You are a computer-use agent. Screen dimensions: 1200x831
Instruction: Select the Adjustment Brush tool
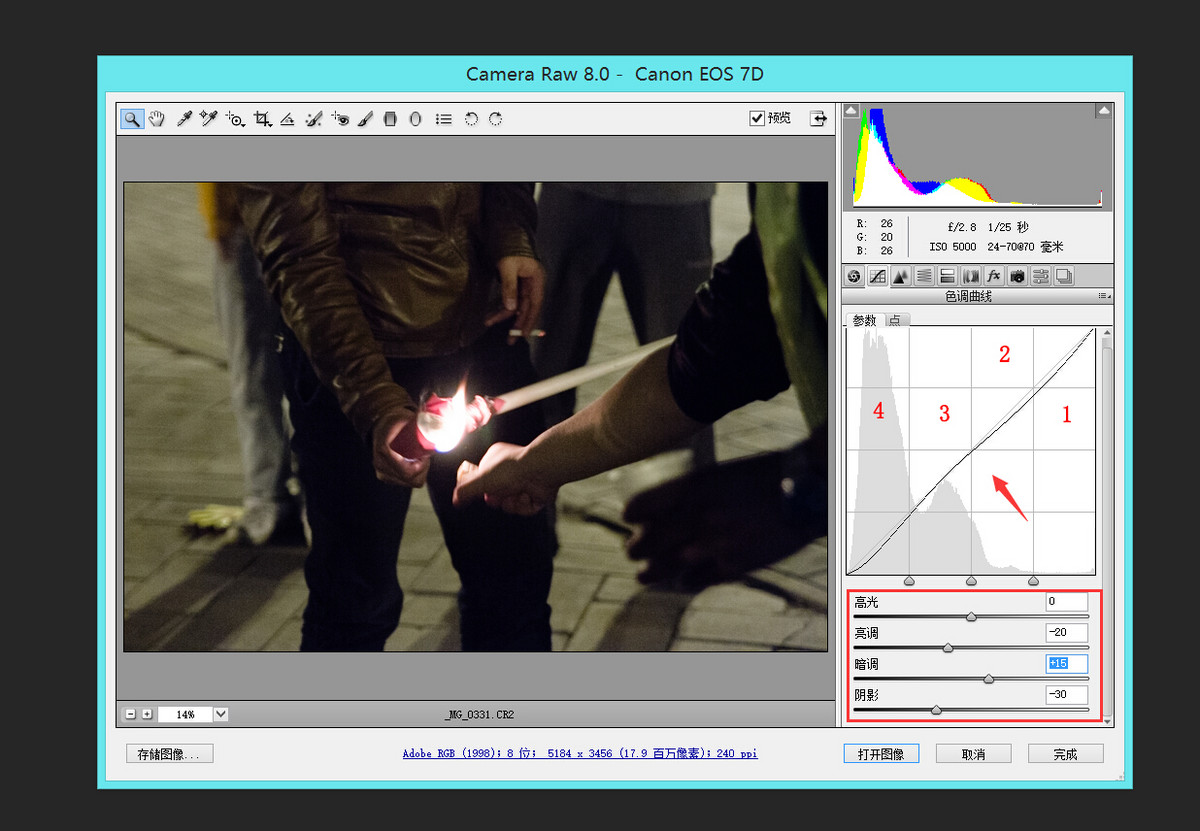tap(365, 119)
